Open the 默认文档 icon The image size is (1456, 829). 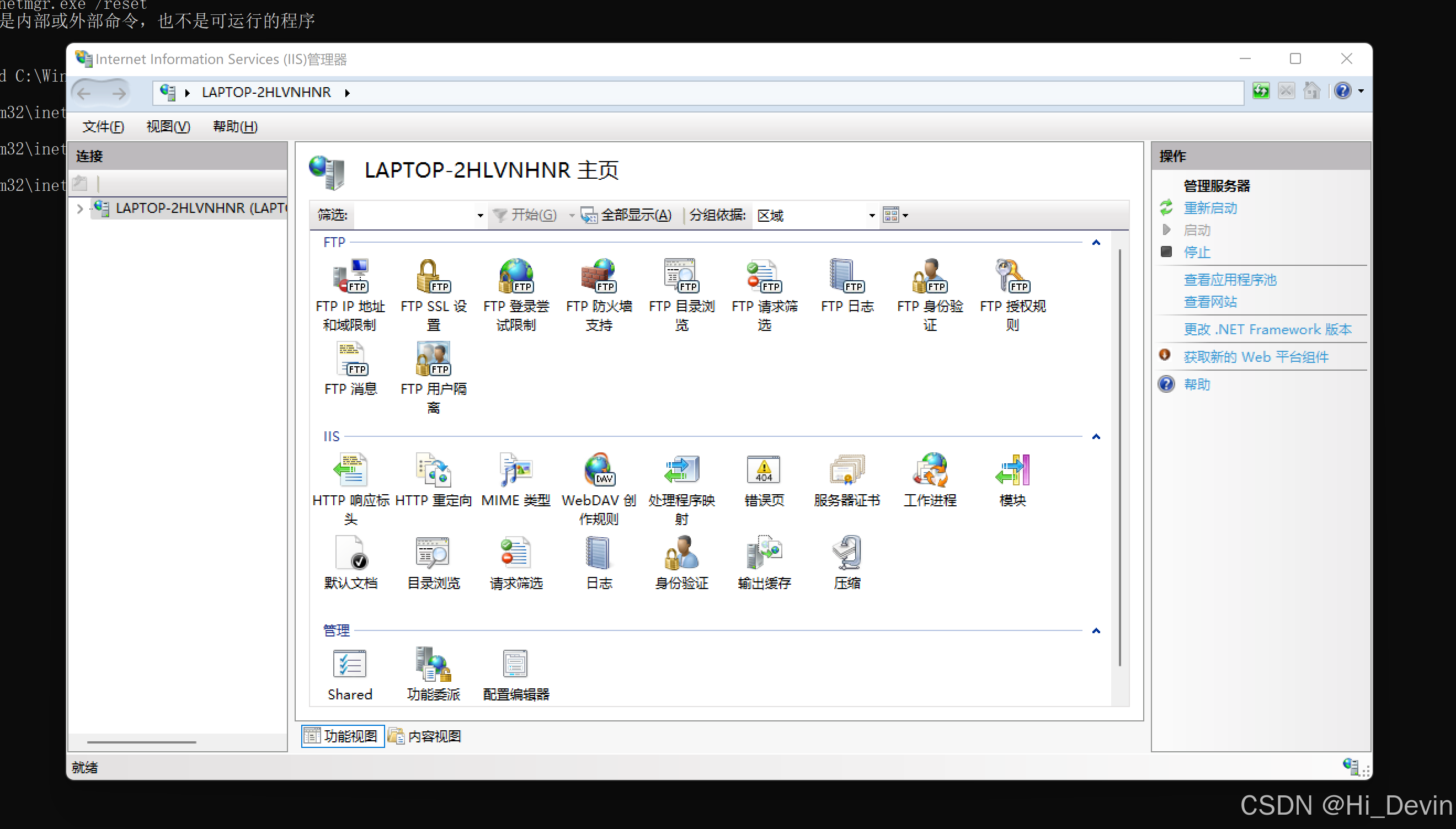(x=351, y=553)
